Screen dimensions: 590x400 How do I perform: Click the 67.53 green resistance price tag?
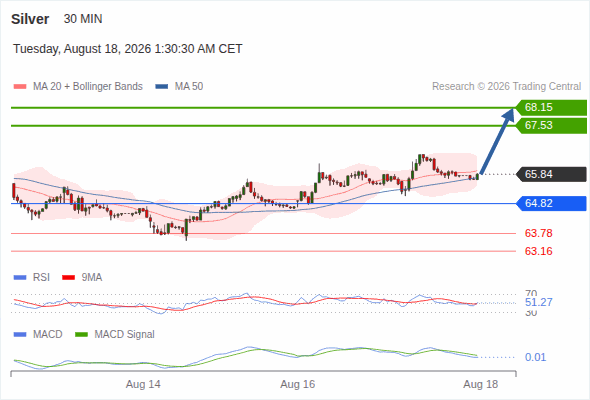tap(551, 125)
